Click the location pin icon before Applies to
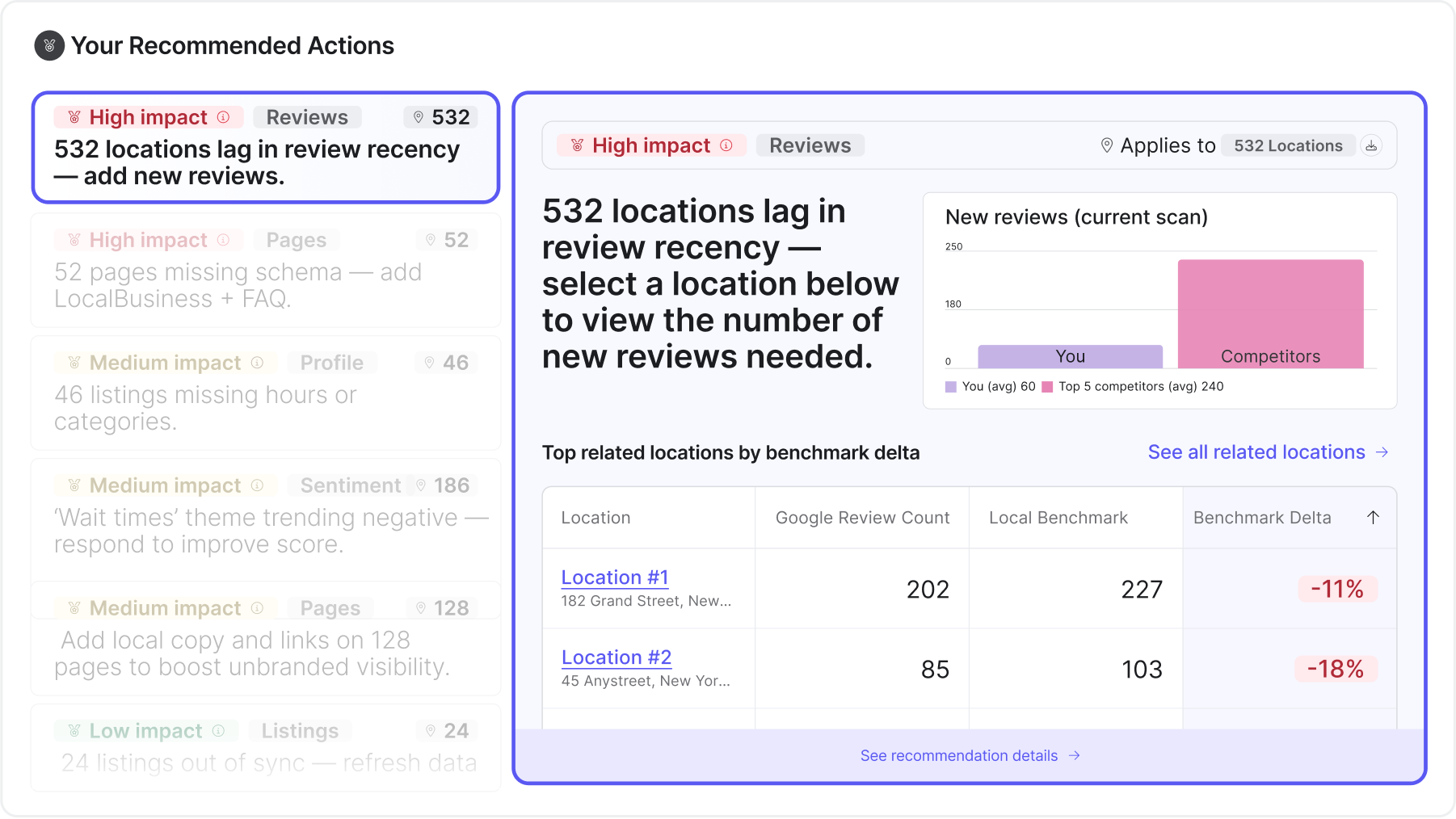The width and height of the screenshot is (1456, 819). click(1106, 145)
